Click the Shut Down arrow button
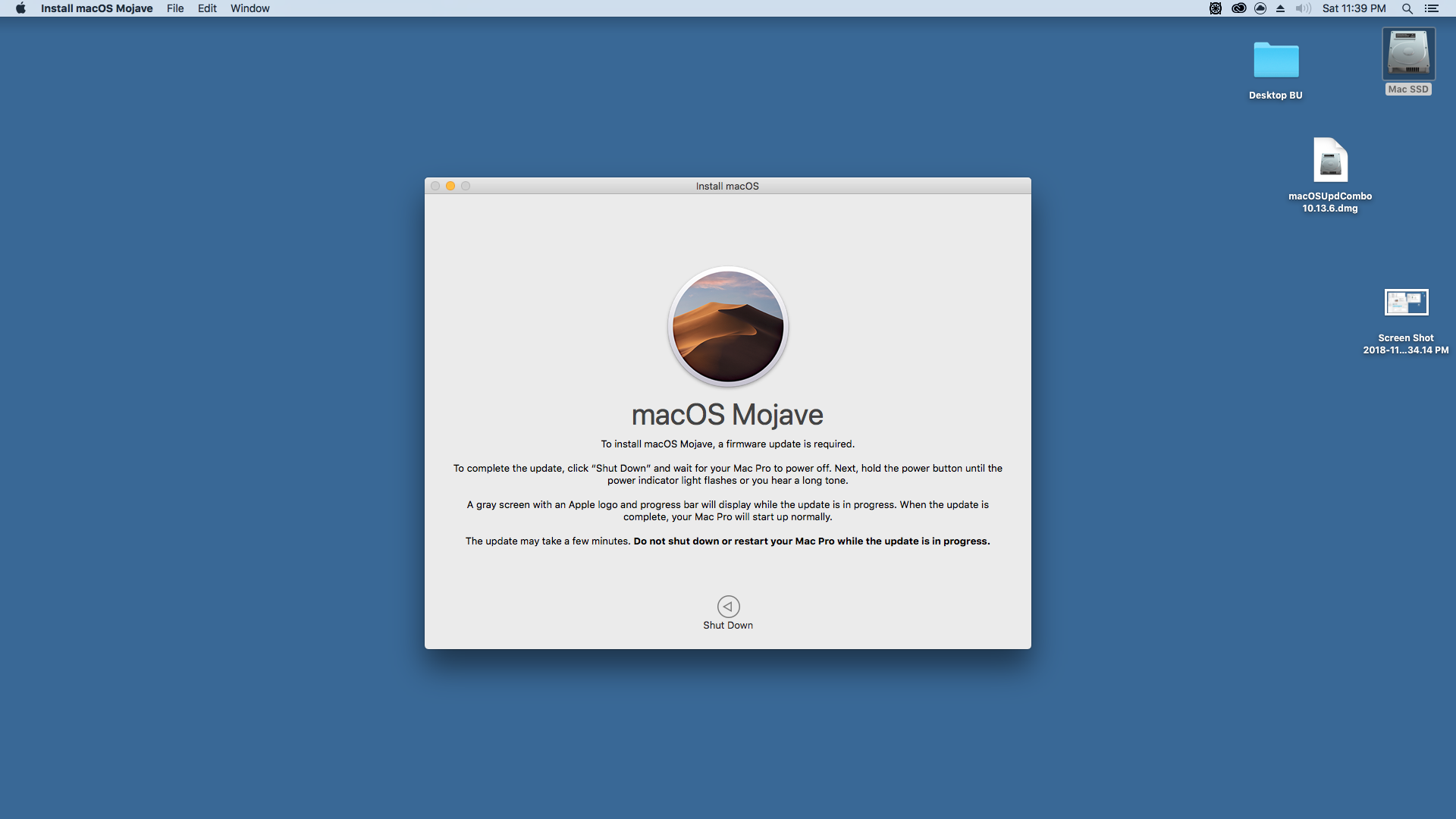1456x819 pixels. (x=728, y=606)
